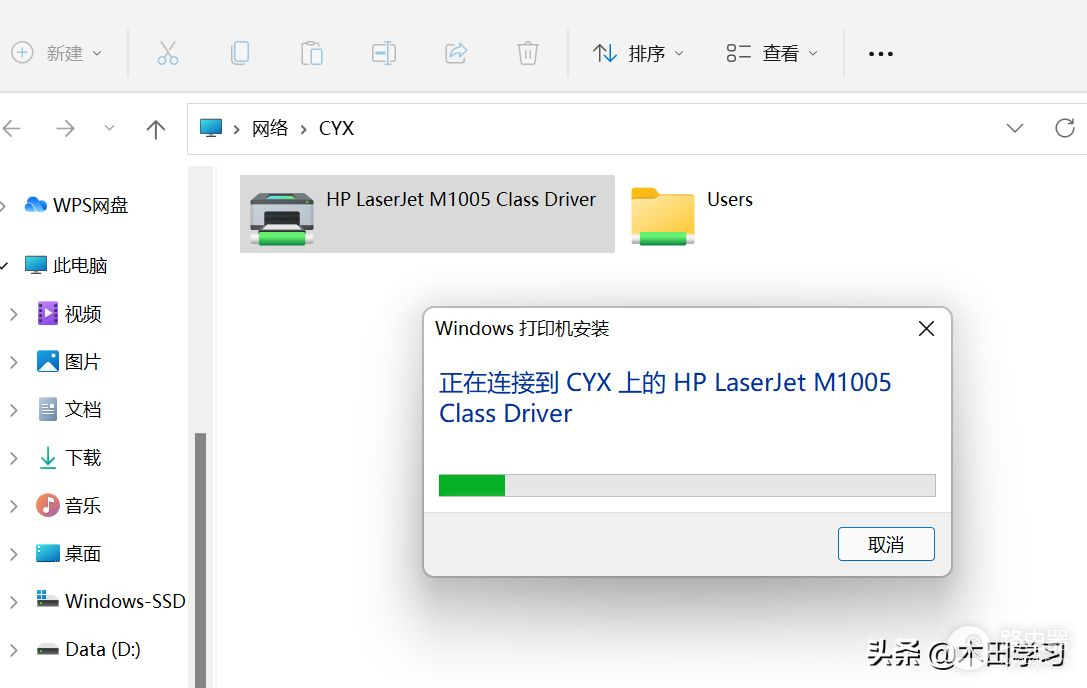
Task: Go back with the left arrow
Action: tap(12, 128)
